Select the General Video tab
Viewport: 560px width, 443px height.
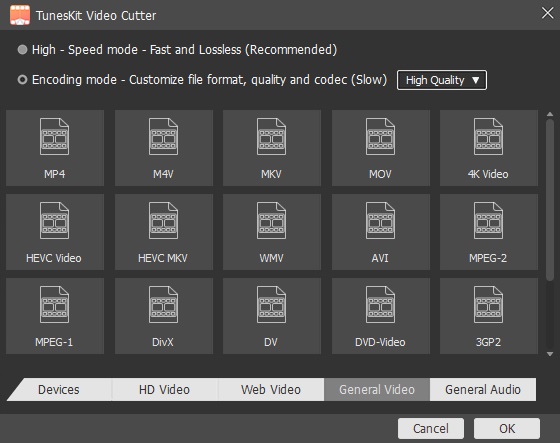coord(377,389)
